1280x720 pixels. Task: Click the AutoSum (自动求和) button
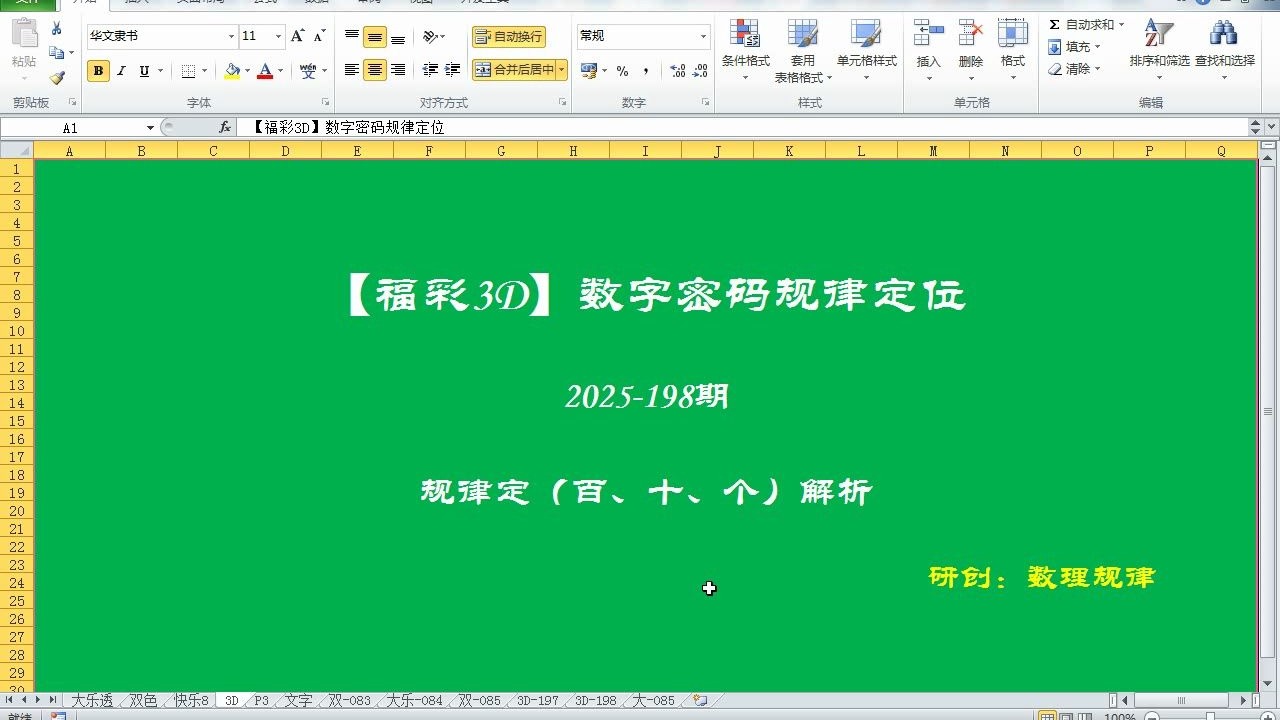[x=1081, y=25]
